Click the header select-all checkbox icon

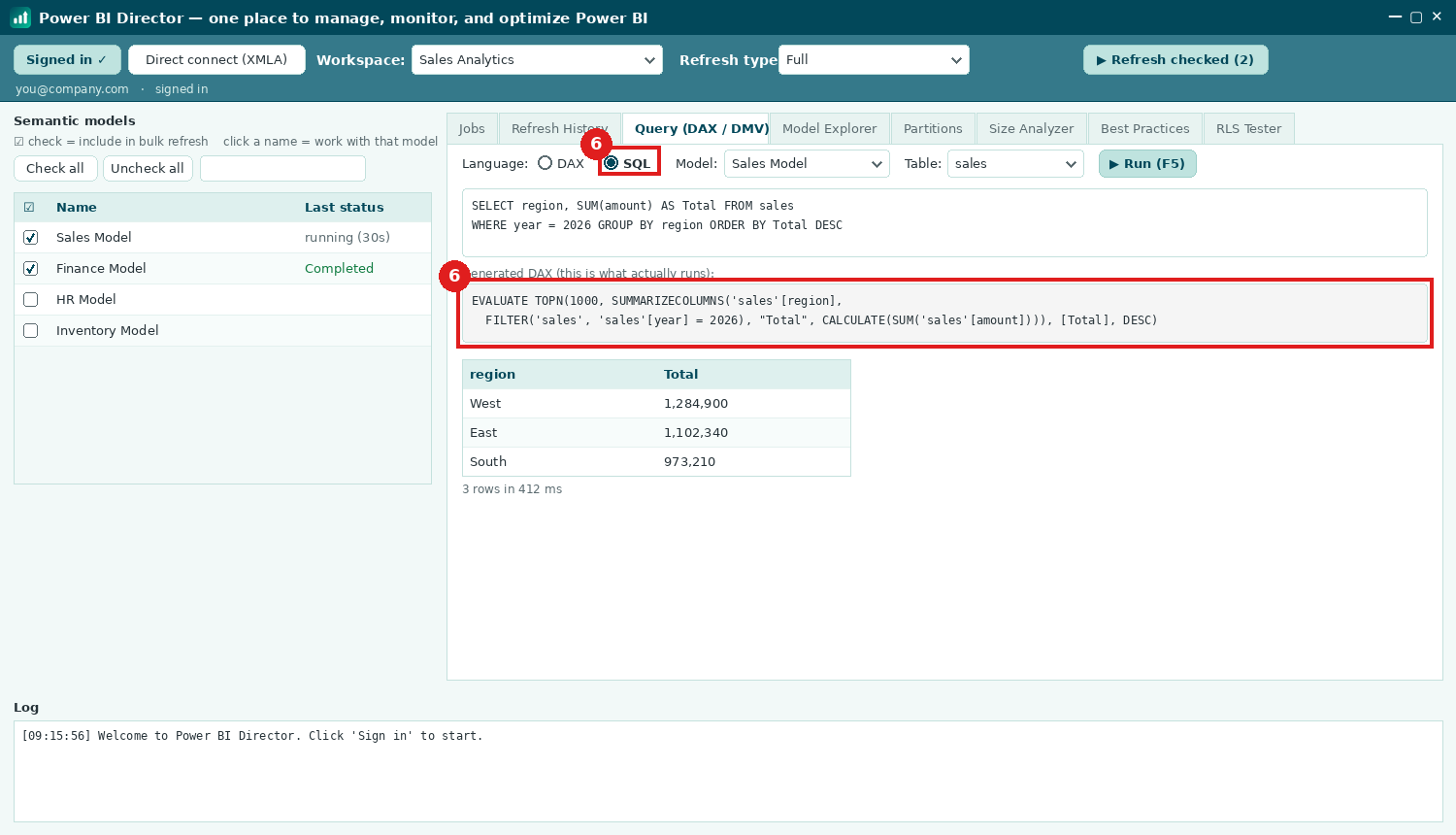pyautogui.click(x=29, y=207)
